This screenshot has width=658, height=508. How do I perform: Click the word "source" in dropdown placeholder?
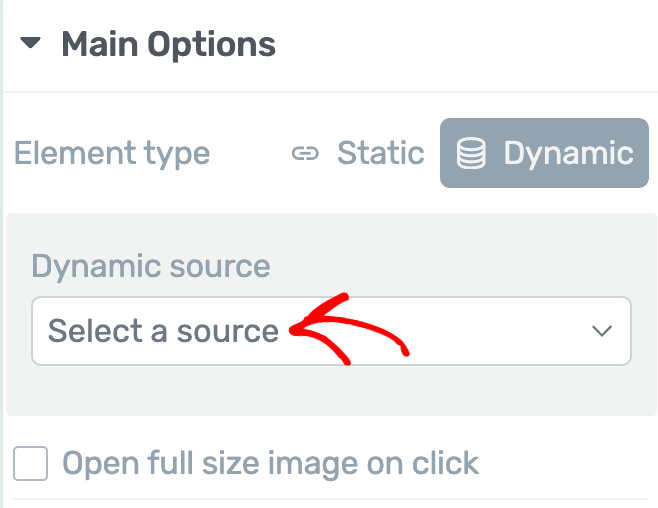227,331
